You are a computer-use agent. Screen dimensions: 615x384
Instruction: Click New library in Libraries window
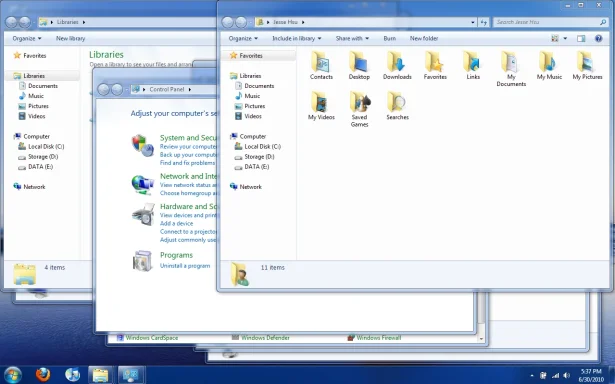[x=70, y=38]
